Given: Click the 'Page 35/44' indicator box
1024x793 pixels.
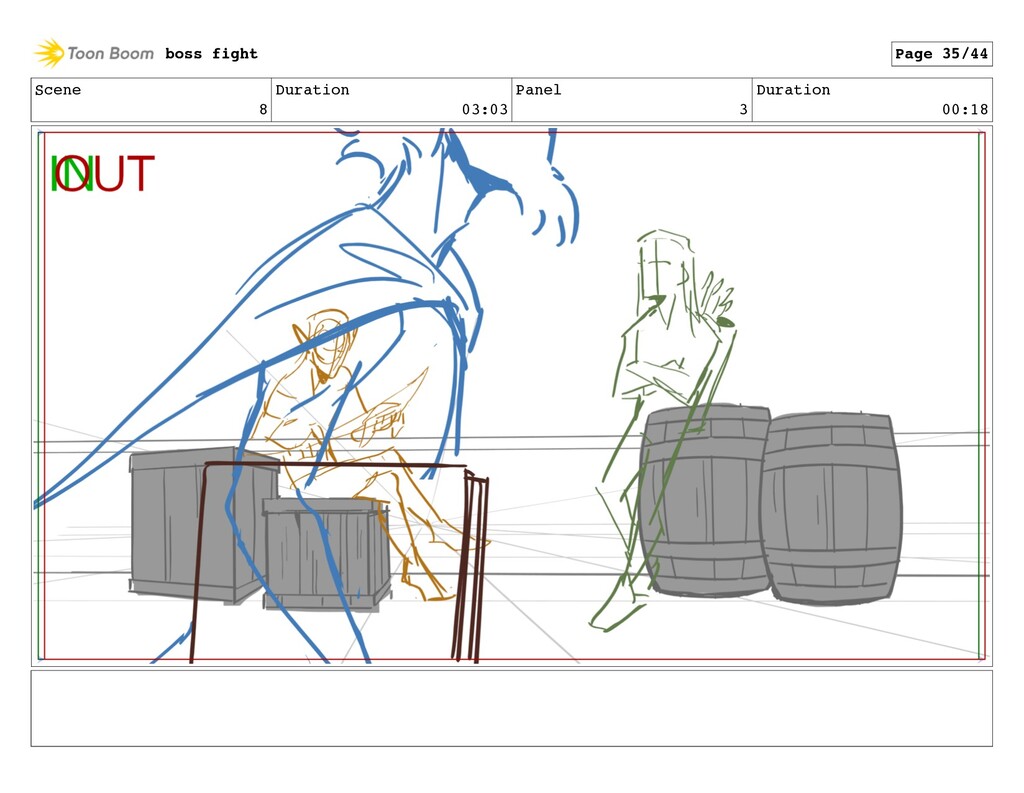Looking at the screenshot, I should 941,54.
